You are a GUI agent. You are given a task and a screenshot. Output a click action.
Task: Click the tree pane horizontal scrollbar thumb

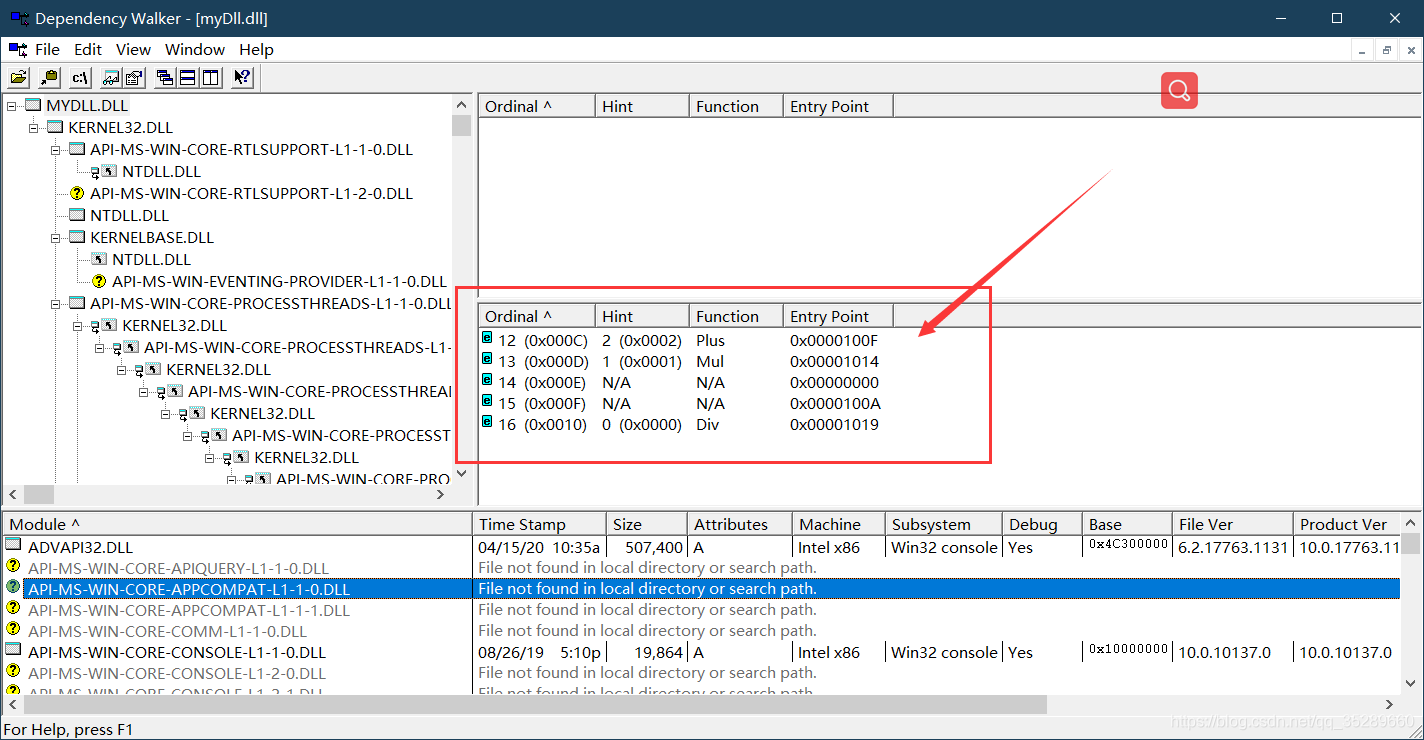38,494
